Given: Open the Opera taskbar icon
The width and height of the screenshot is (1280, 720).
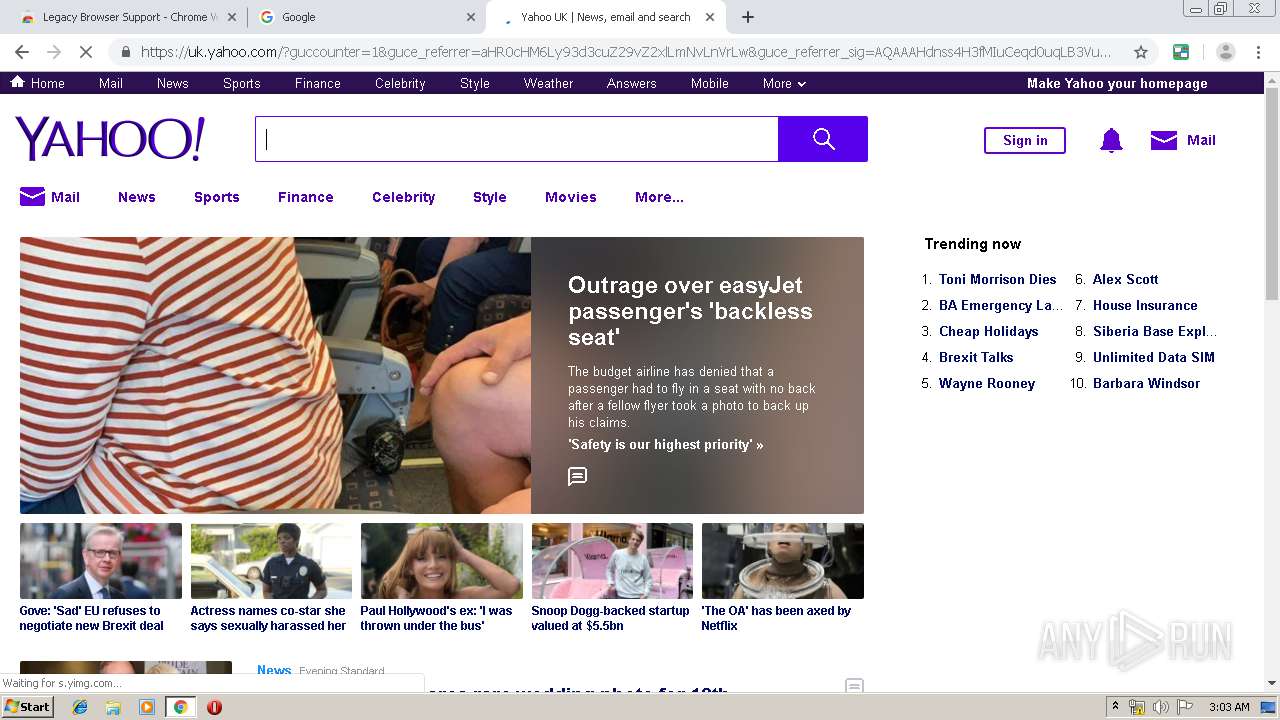Looking at the screenshot, I should [x=214, y=707].
